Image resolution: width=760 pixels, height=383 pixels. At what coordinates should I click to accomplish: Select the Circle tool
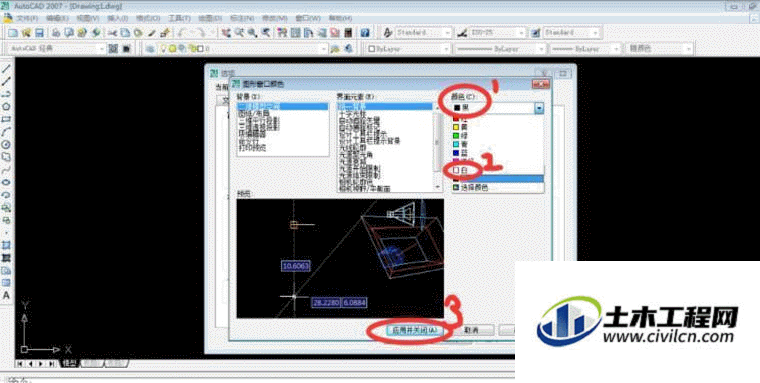point(6,144)
